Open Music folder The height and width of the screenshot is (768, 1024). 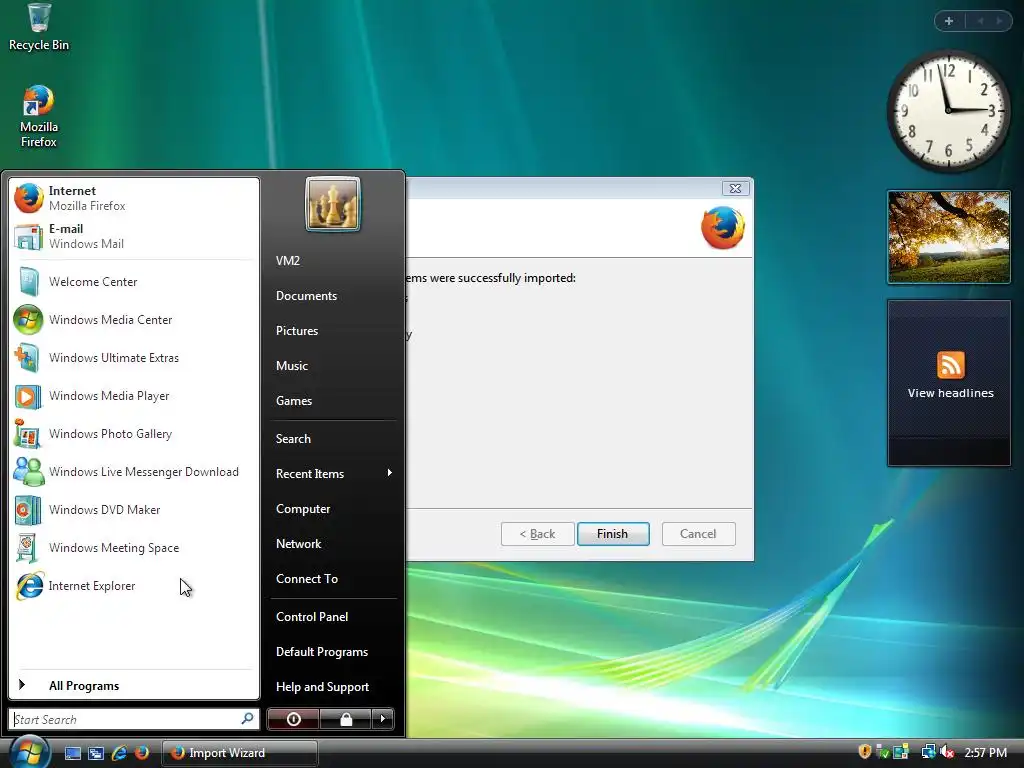point(333,366)
